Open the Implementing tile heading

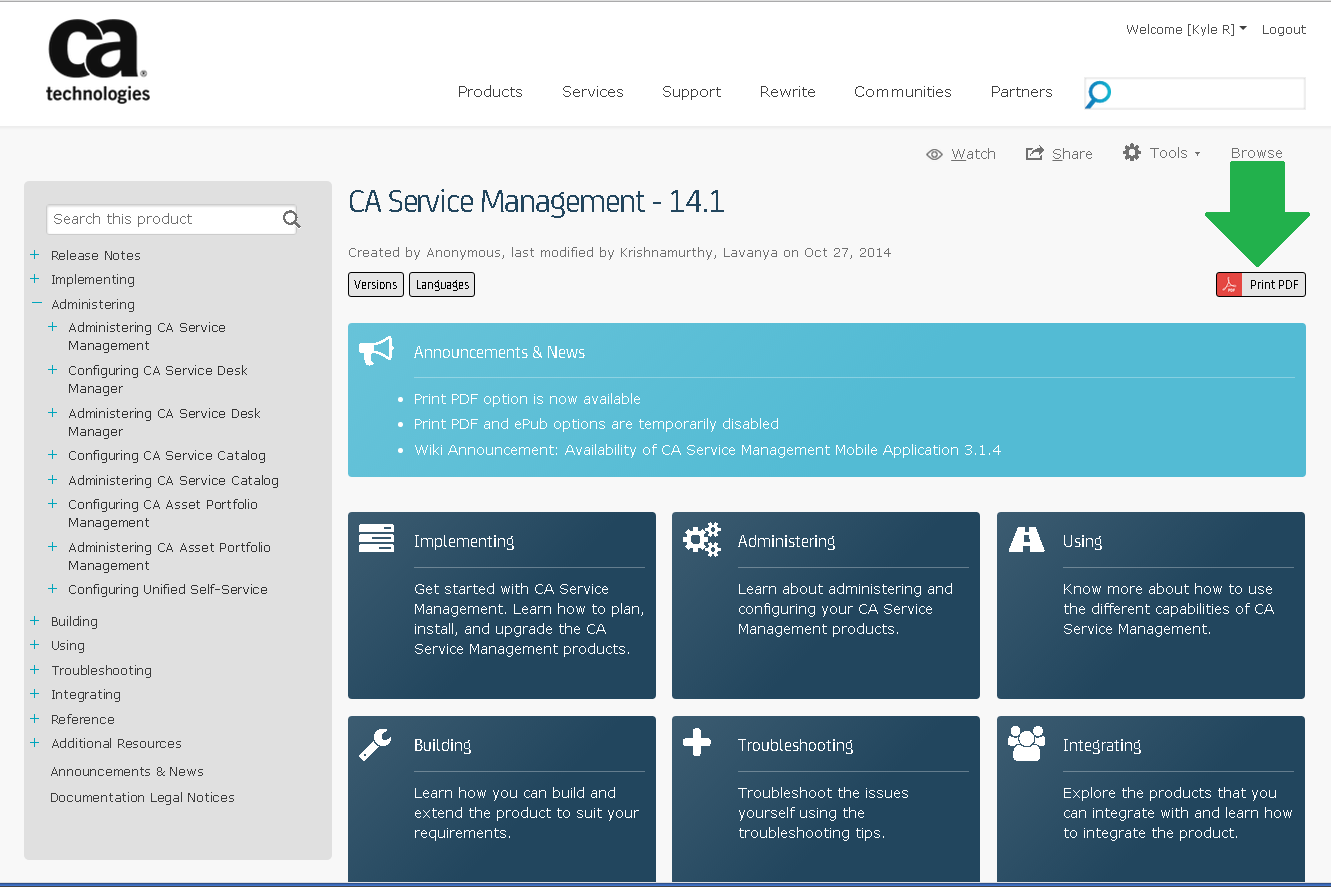coord(464,541)
